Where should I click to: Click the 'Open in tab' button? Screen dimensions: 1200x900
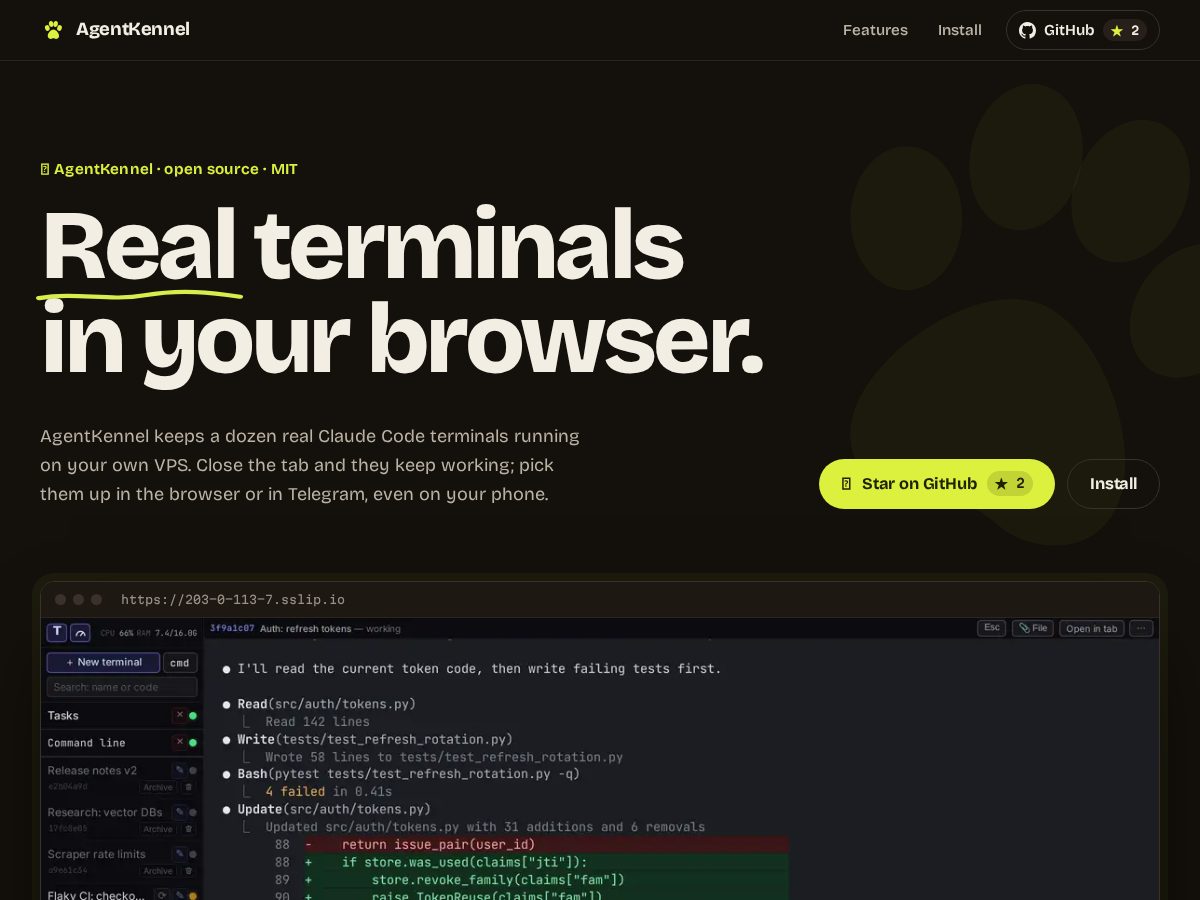1092,628
